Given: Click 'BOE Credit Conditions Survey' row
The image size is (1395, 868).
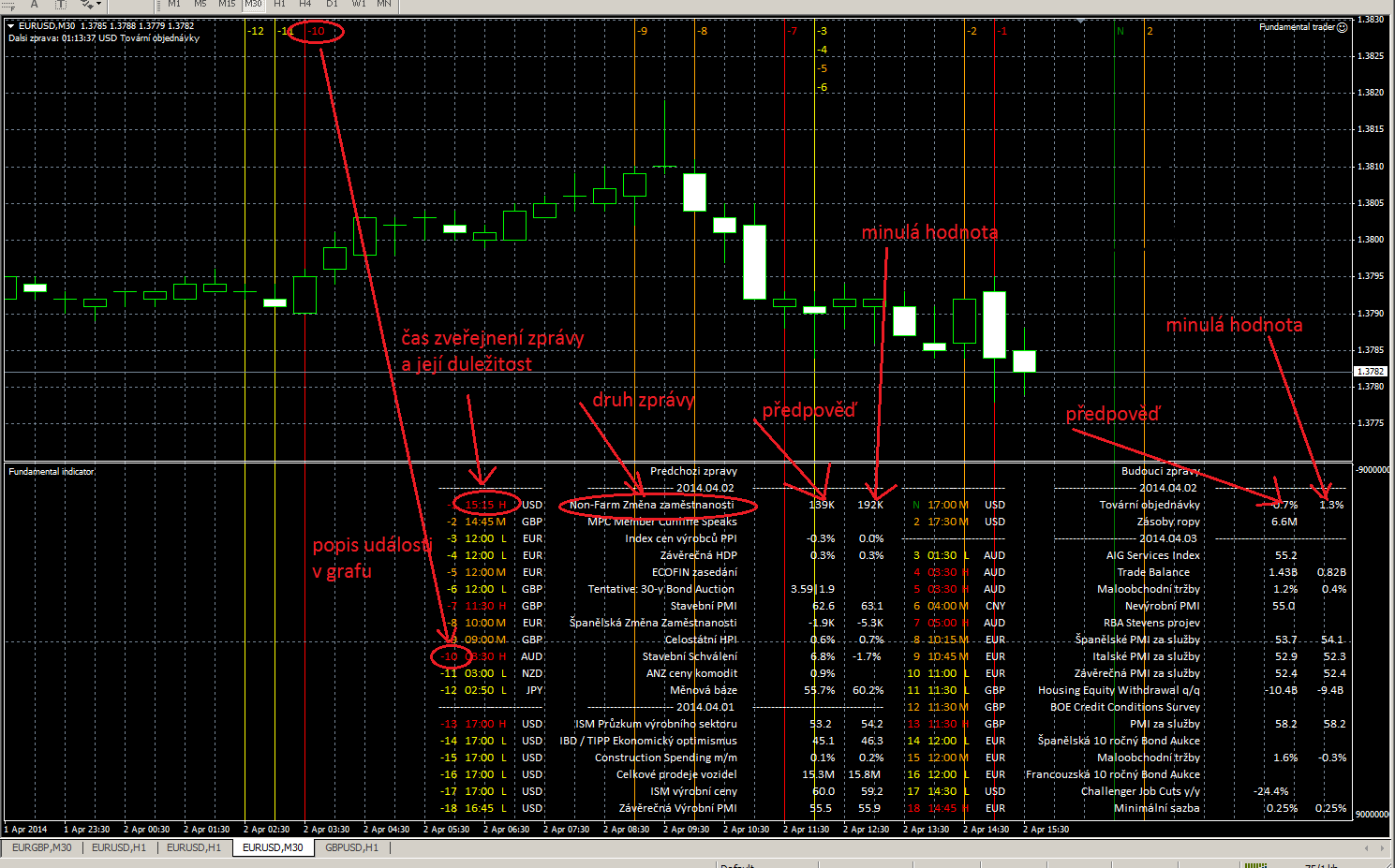Looking at the screenshot, I should coord(1125,707).
